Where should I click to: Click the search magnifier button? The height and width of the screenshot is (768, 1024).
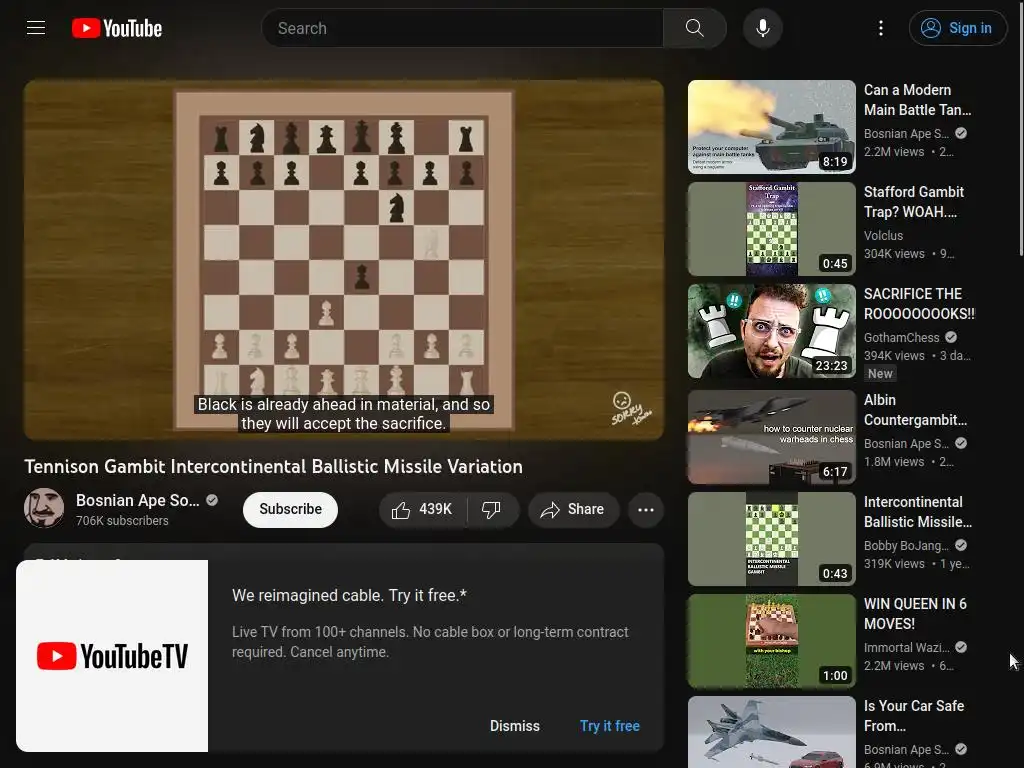coord(695,28)
